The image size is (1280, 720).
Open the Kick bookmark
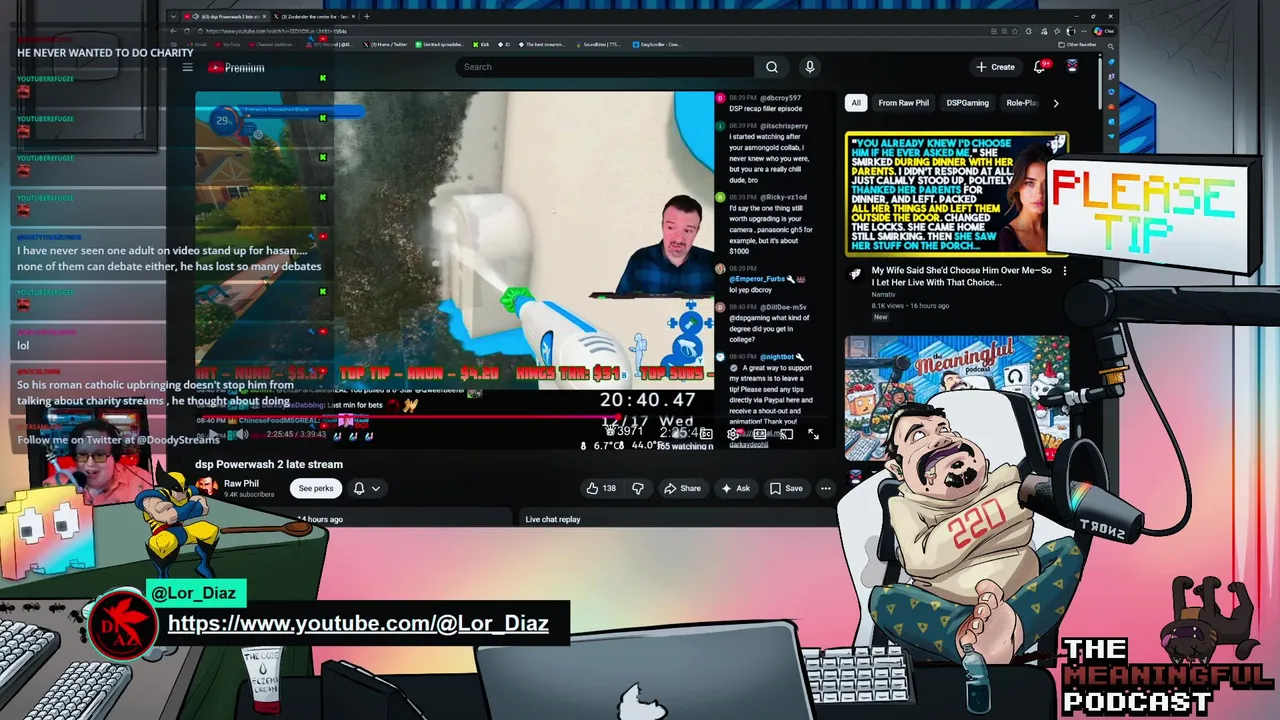pyautogui.click(x=480, y=44)
